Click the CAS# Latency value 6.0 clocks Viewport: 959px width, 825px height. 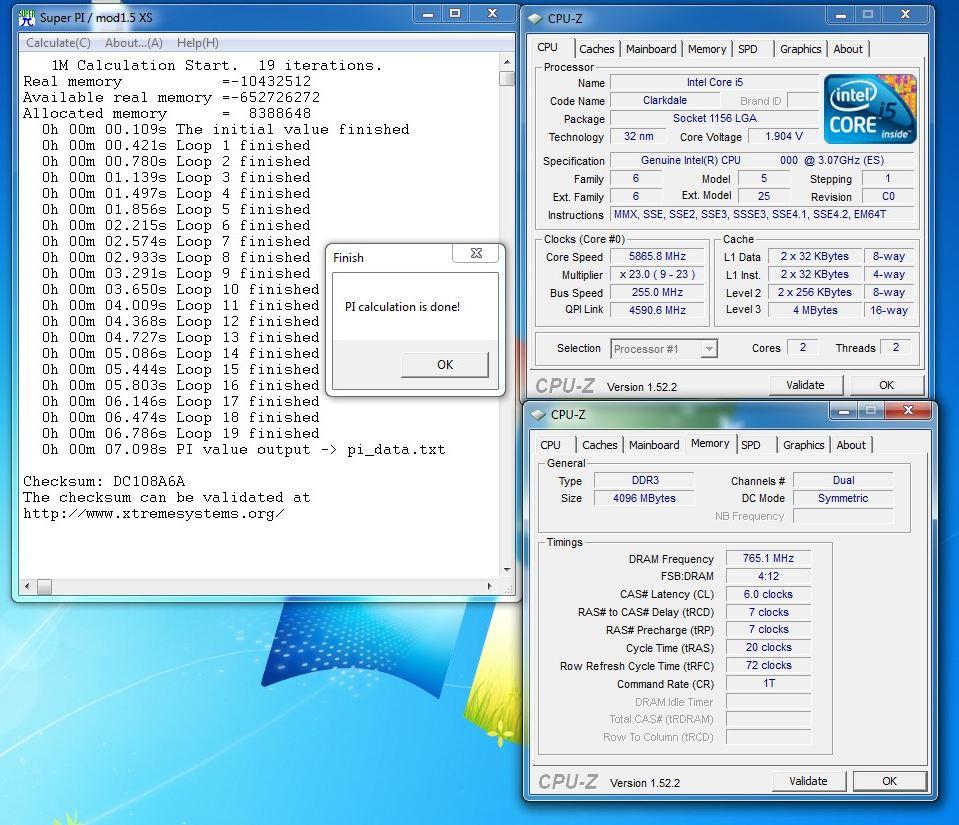point(768,594)
